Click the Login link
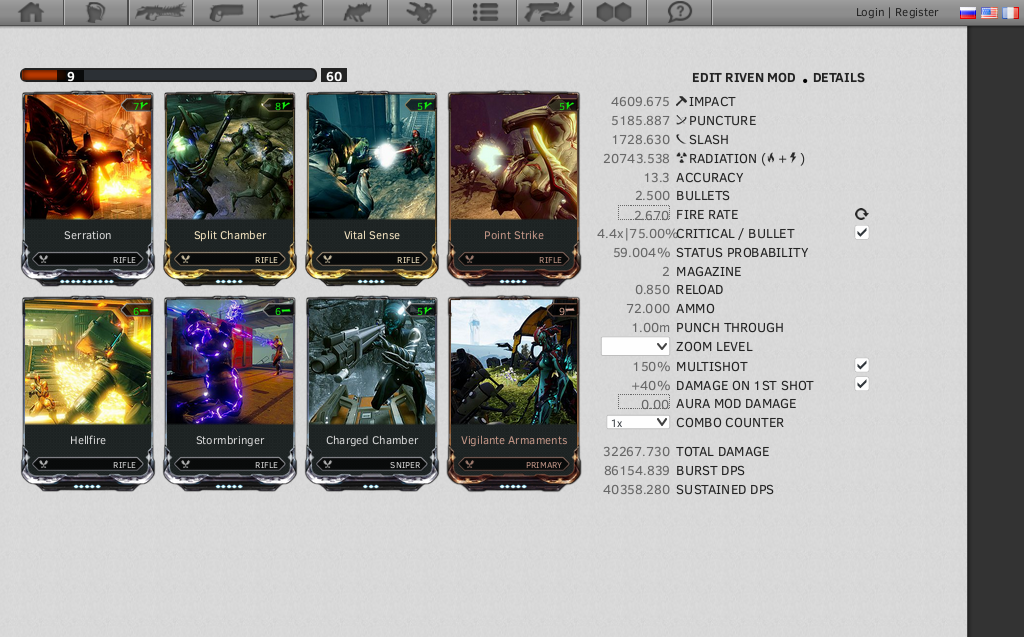The width and height of the screenshot is (1024, 638). (870, 12)
